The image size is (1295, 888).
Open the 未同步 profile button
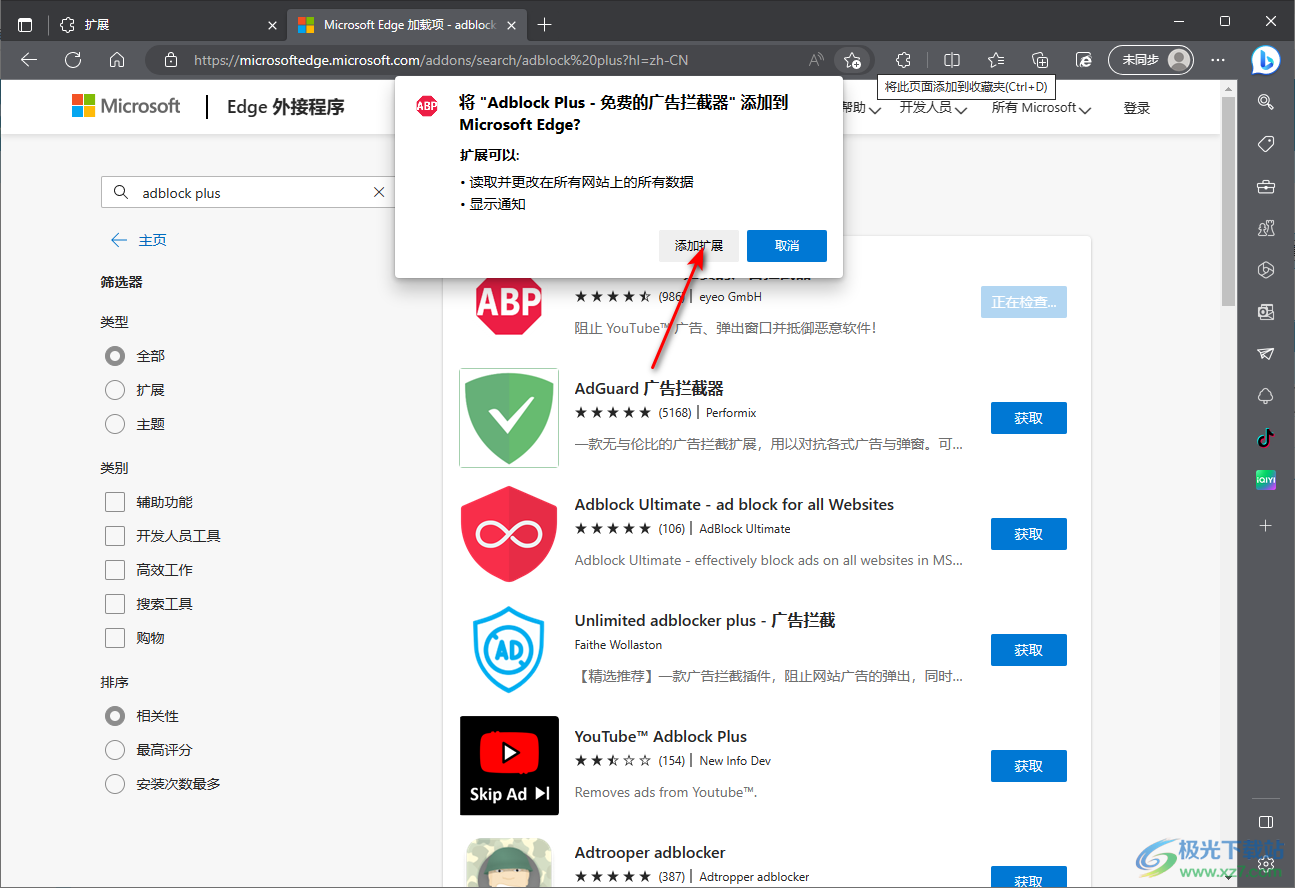[x=1151, y=60]
